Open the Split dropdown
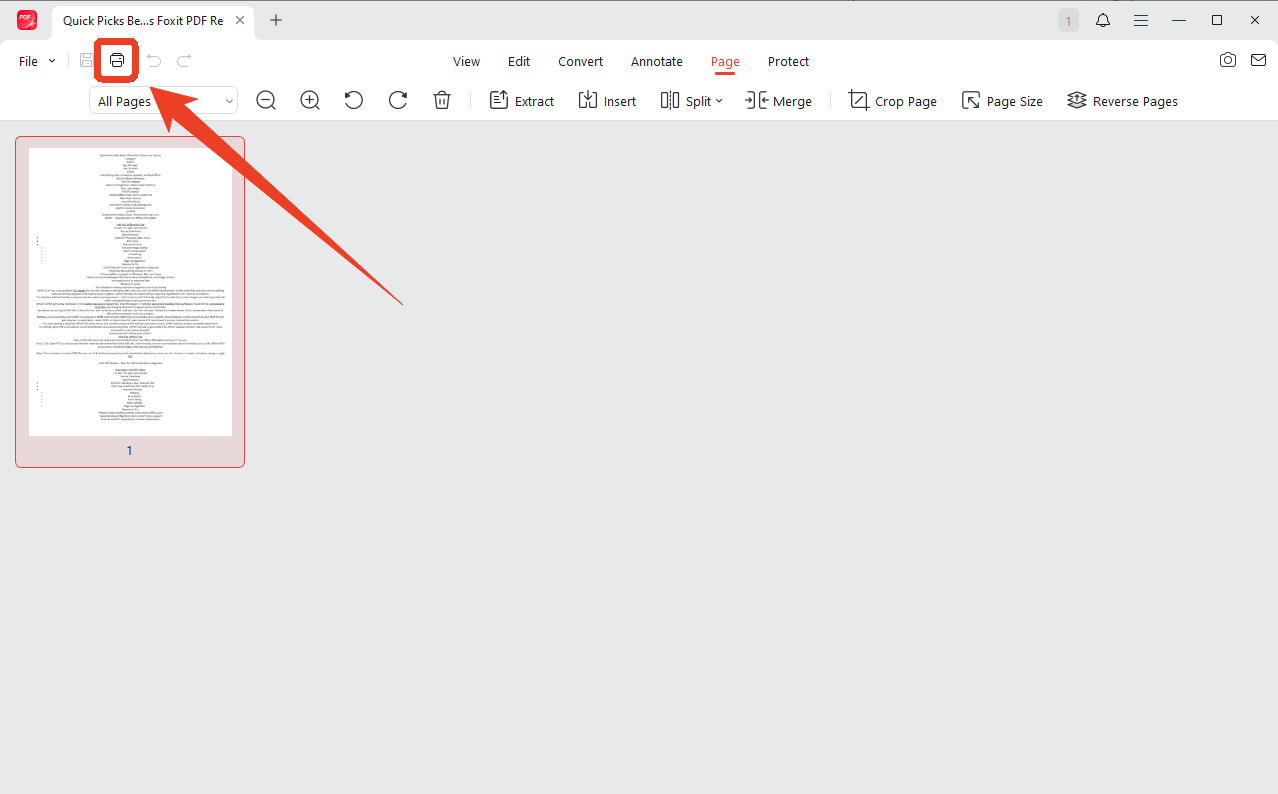Viewport: 1278px width, 794px height. pyautogui.click(x=691, y=101)
